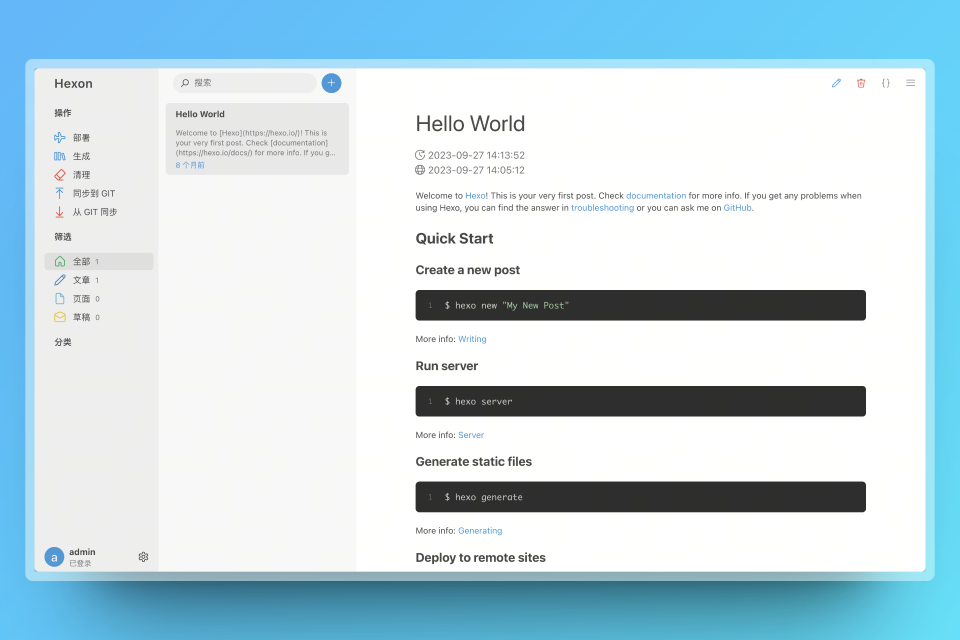The height and width of the screenshot is (640, 960).
Task: Click the 操作 actions section heading
Action: tap(62, 113)
